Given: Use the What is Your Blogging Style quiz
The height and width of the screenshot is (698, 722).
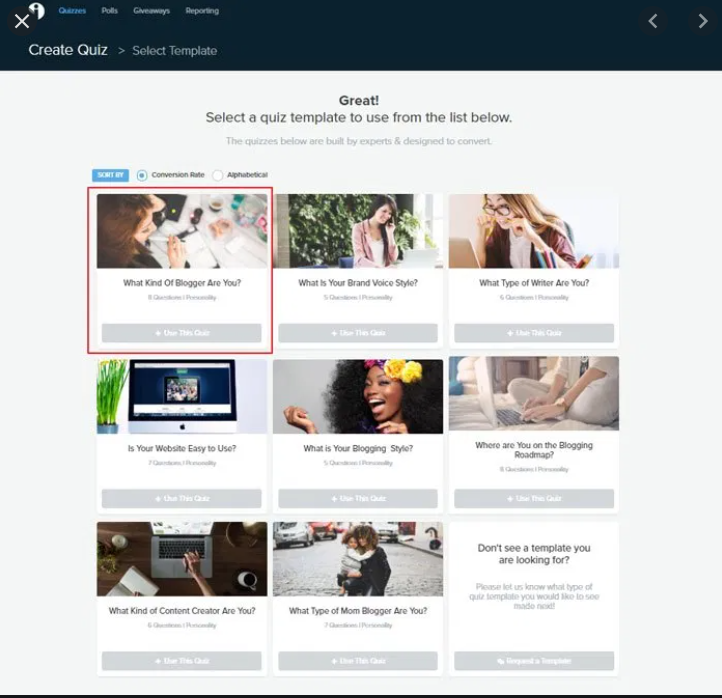Looking at the screenshot, I should (358, 499).
